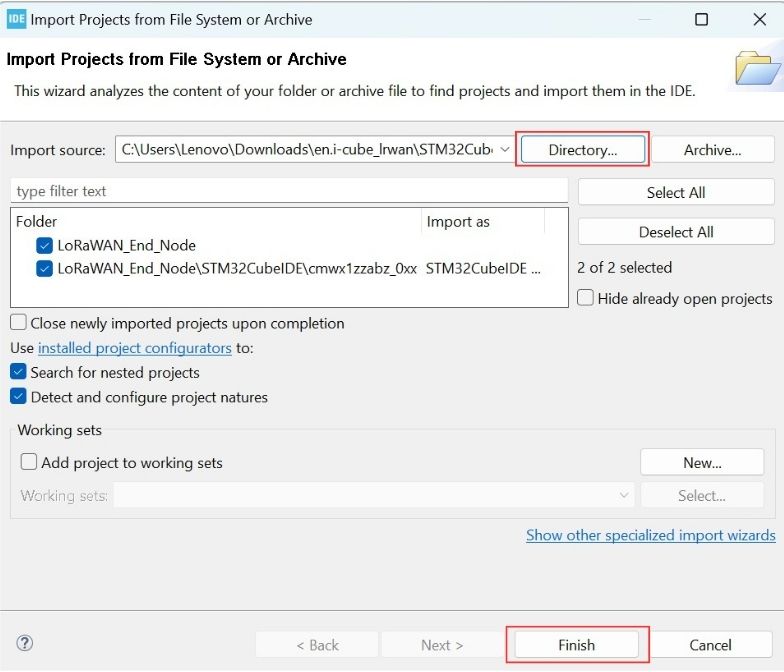Screen dimensions: 784x672
Task: Check Add project to working sets
Action: click(29, 463)
